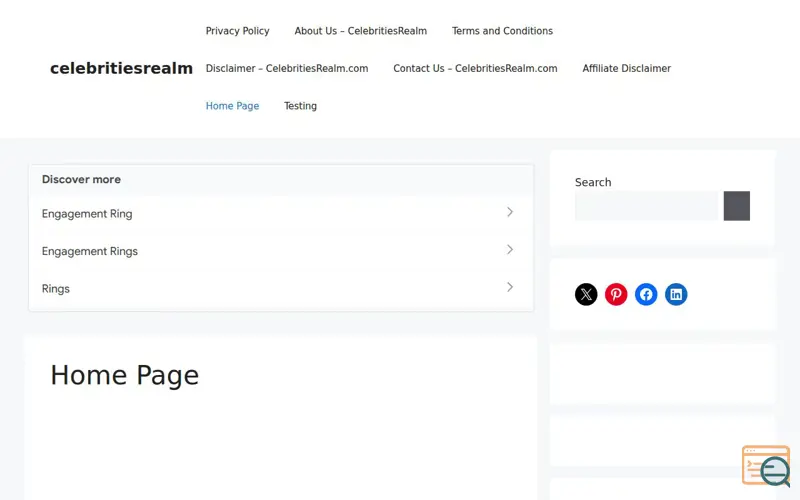Open Contact Us – CelebritiesRealm.com link
Viewport: 800px width, 500px height.
coord(475,68)
